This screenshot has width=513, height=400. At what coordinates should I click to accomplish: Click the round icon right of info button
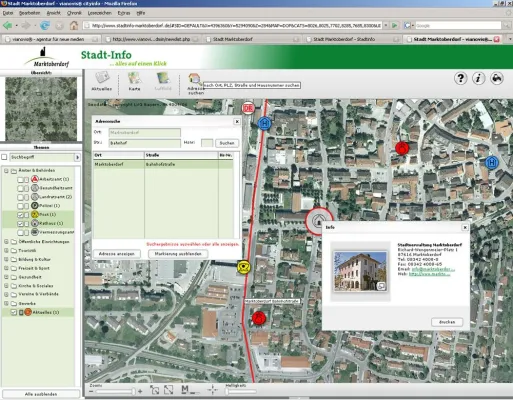click(497, 79)
